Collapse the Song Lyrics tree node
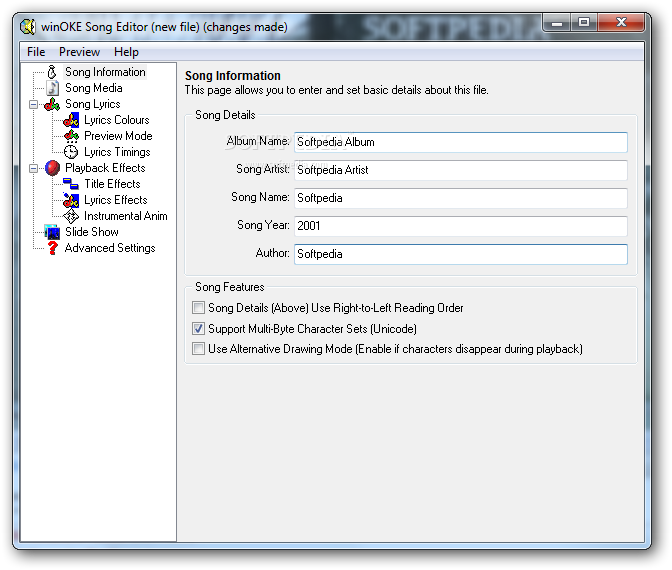This screenshot has width=672, height=570. [x=33, y=105]
